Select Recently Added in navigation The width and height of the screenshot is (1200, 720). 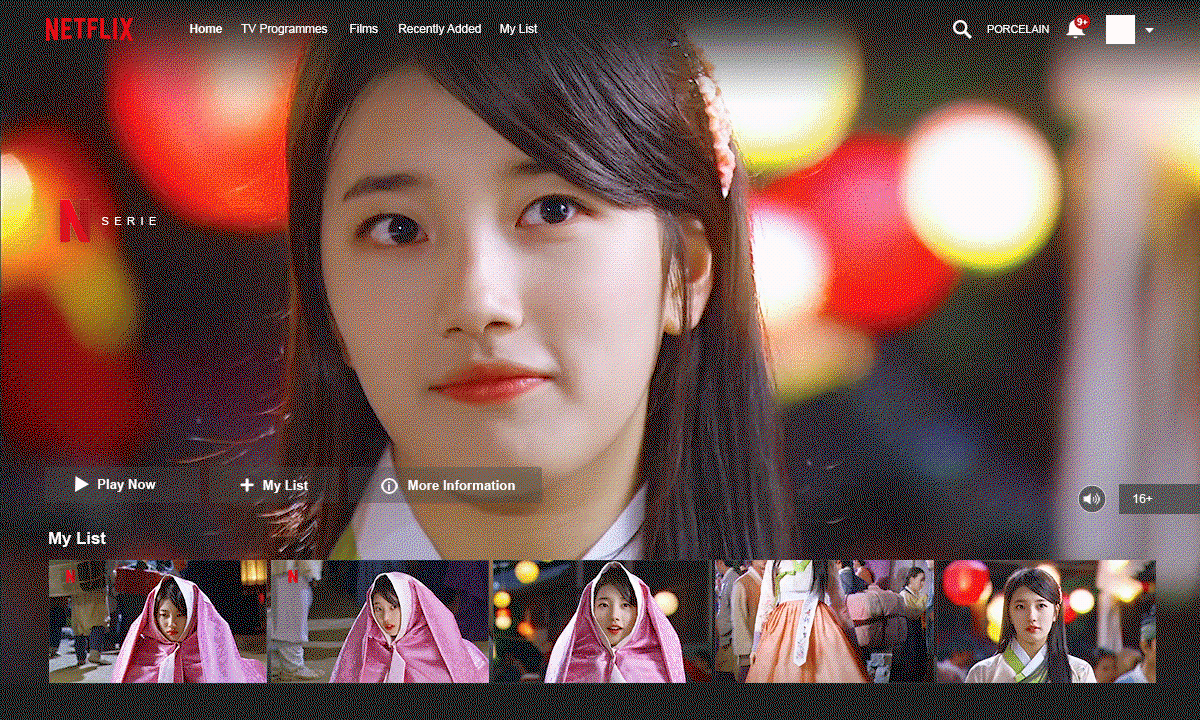440,29
